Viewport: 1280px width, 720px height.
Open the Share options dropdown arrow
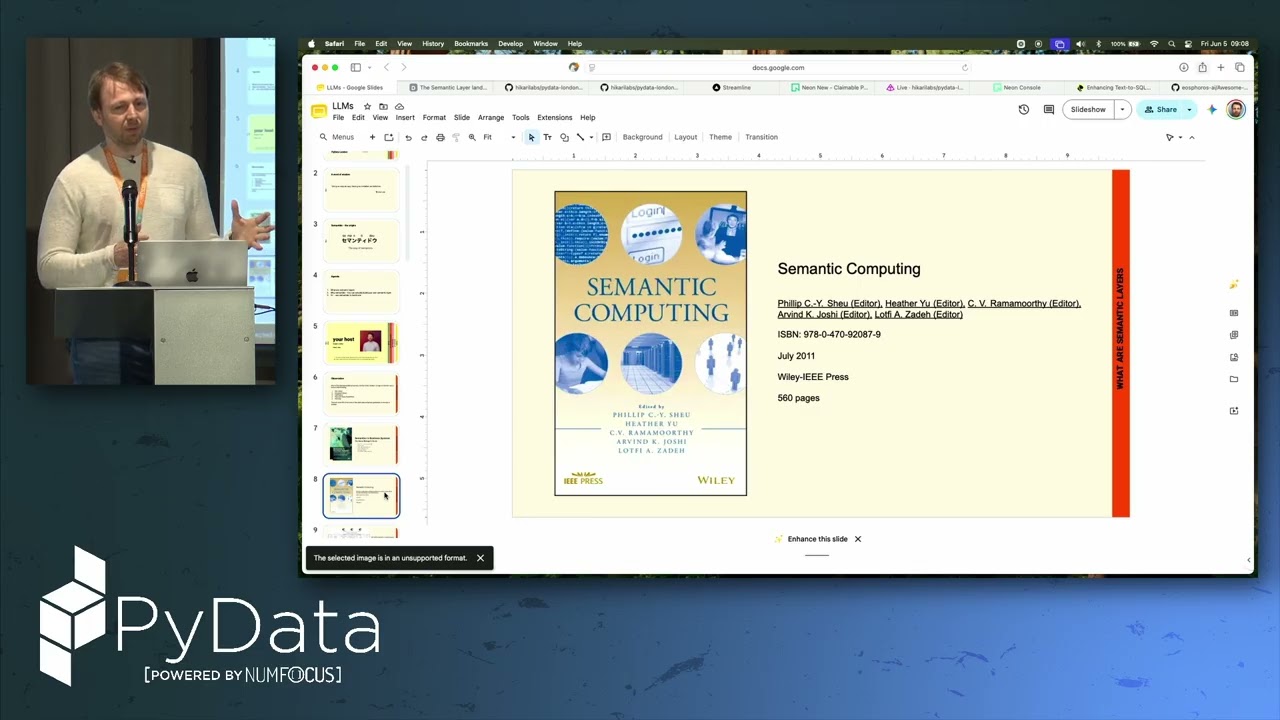1189,109
